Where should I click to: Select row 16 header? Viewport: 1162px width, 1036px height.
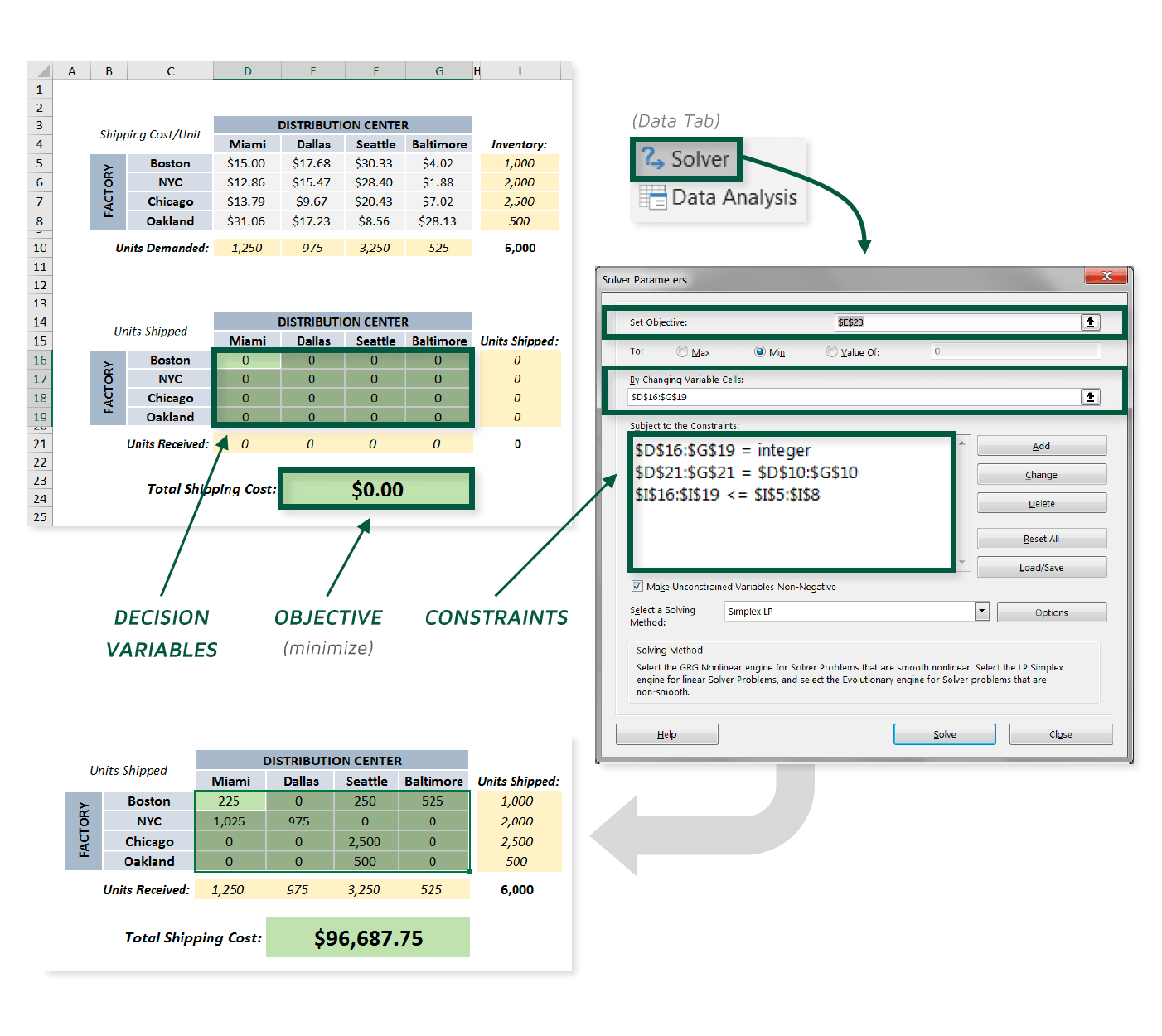40,361
